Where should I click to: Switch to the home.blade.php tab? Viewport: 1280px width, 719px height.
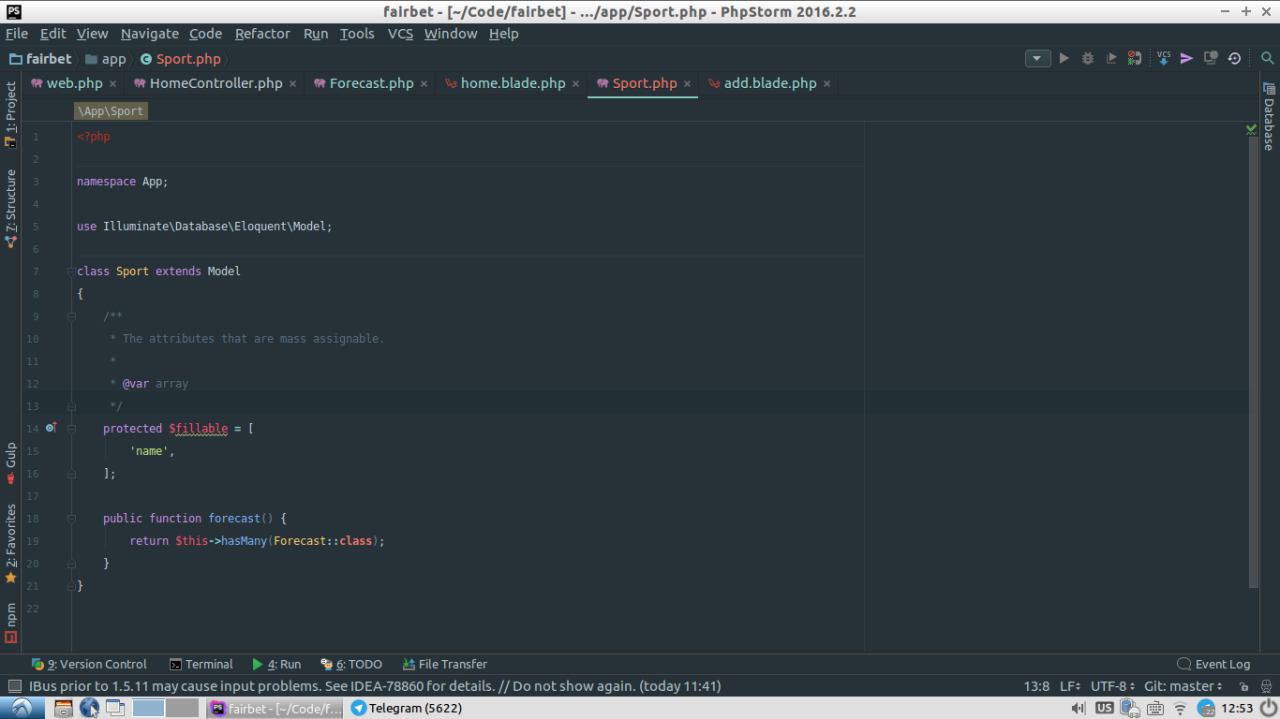[512, 83]
